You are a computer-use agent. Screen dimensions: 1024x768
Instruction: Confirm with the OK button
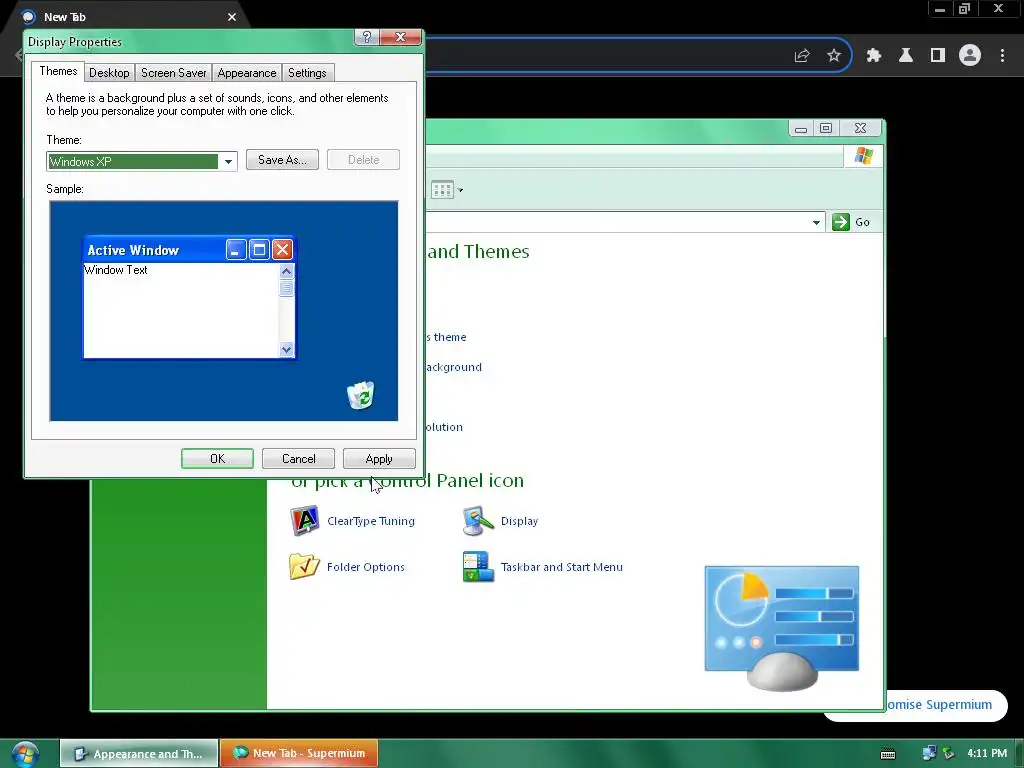pos(217,458)
